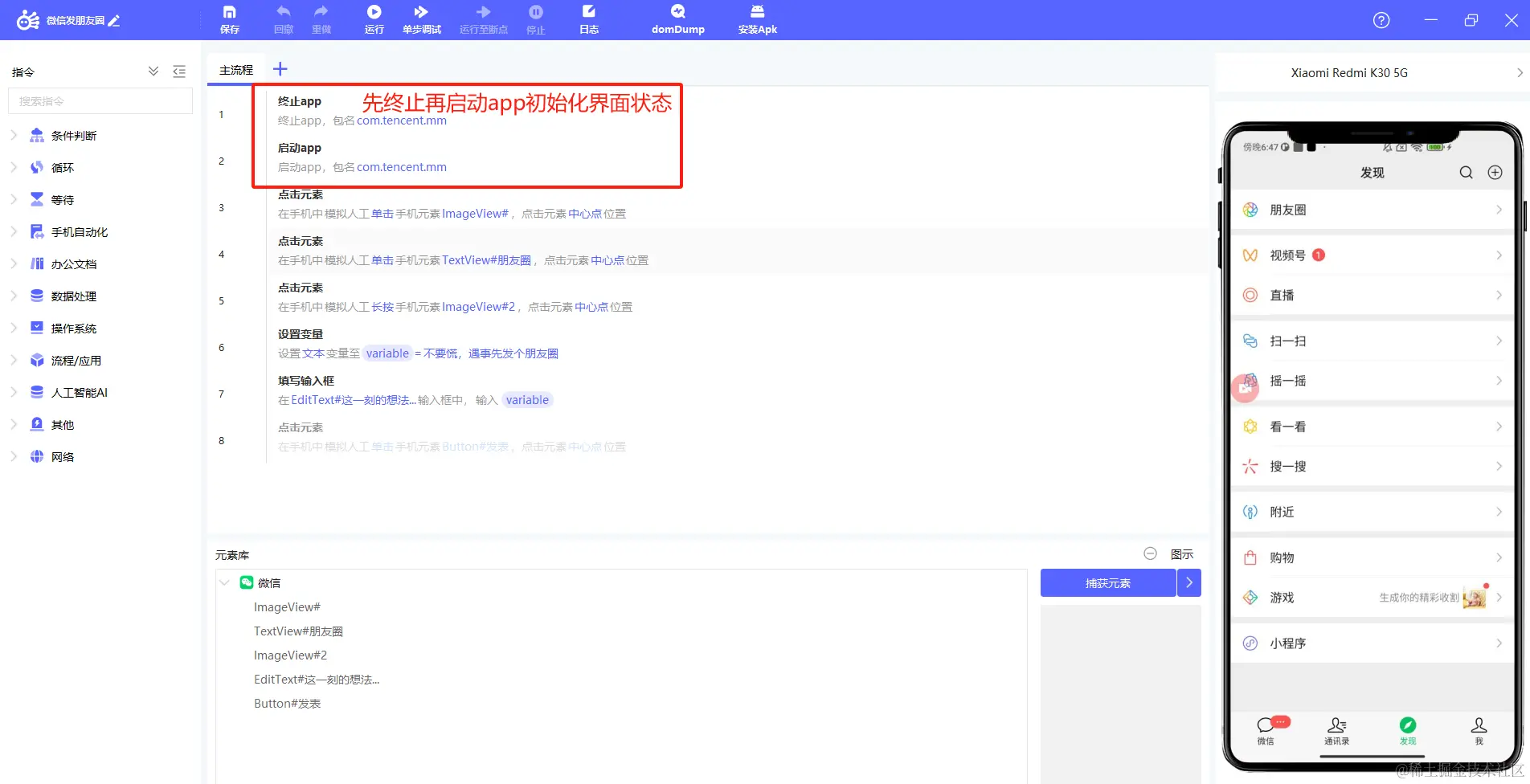Screen dimensions: 1530x784
Task: Click the 捕获元素 button
Action: pyautogui.click(x=1108, y=583)
